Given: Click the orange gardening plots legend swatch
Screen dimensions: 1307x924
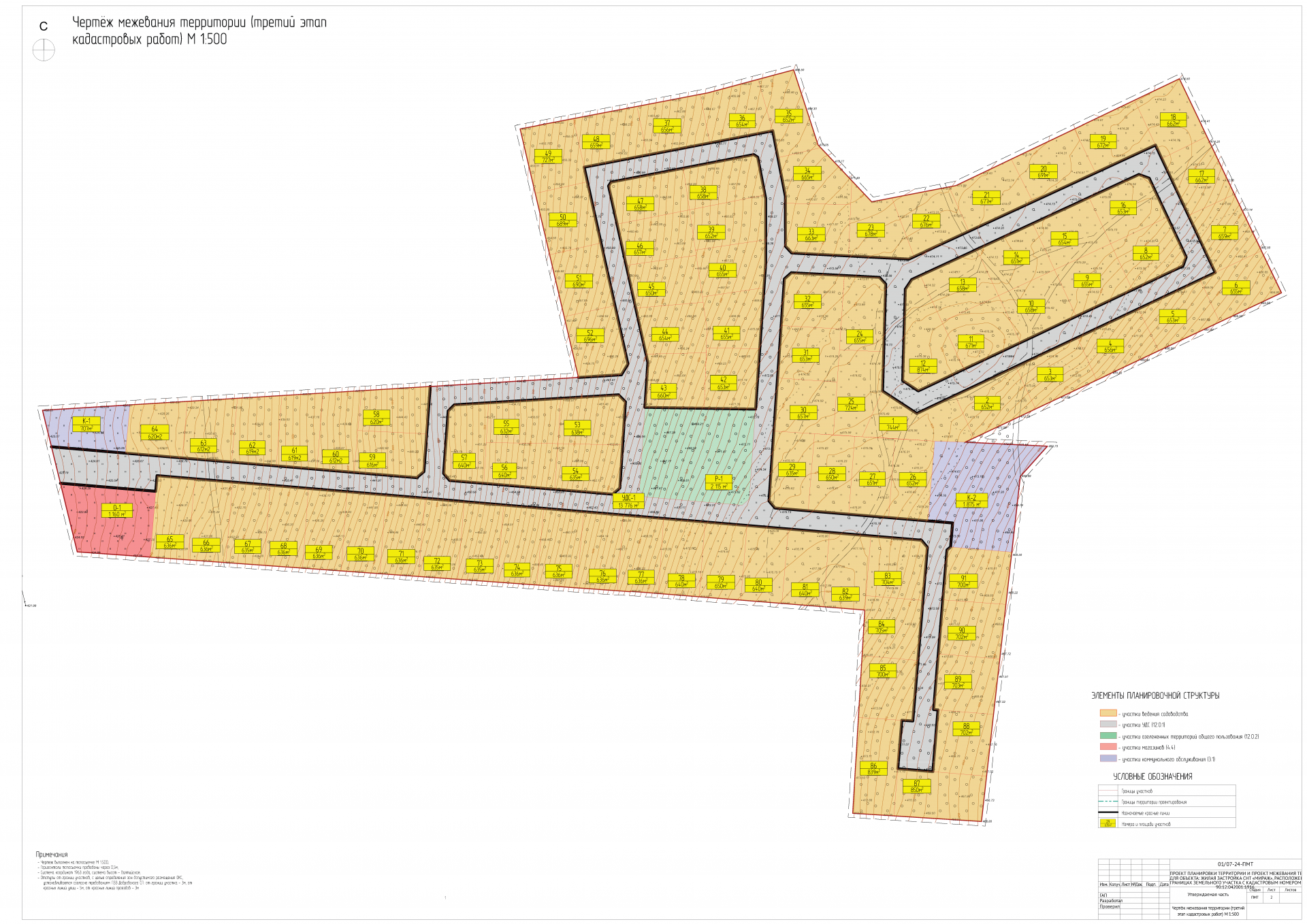Looking at the screenshot, I should (x=1108, y=713).
